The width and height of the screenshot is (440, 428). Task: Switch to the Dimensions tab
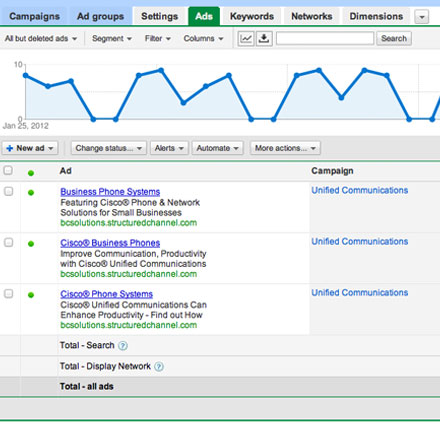pos(376,16)
